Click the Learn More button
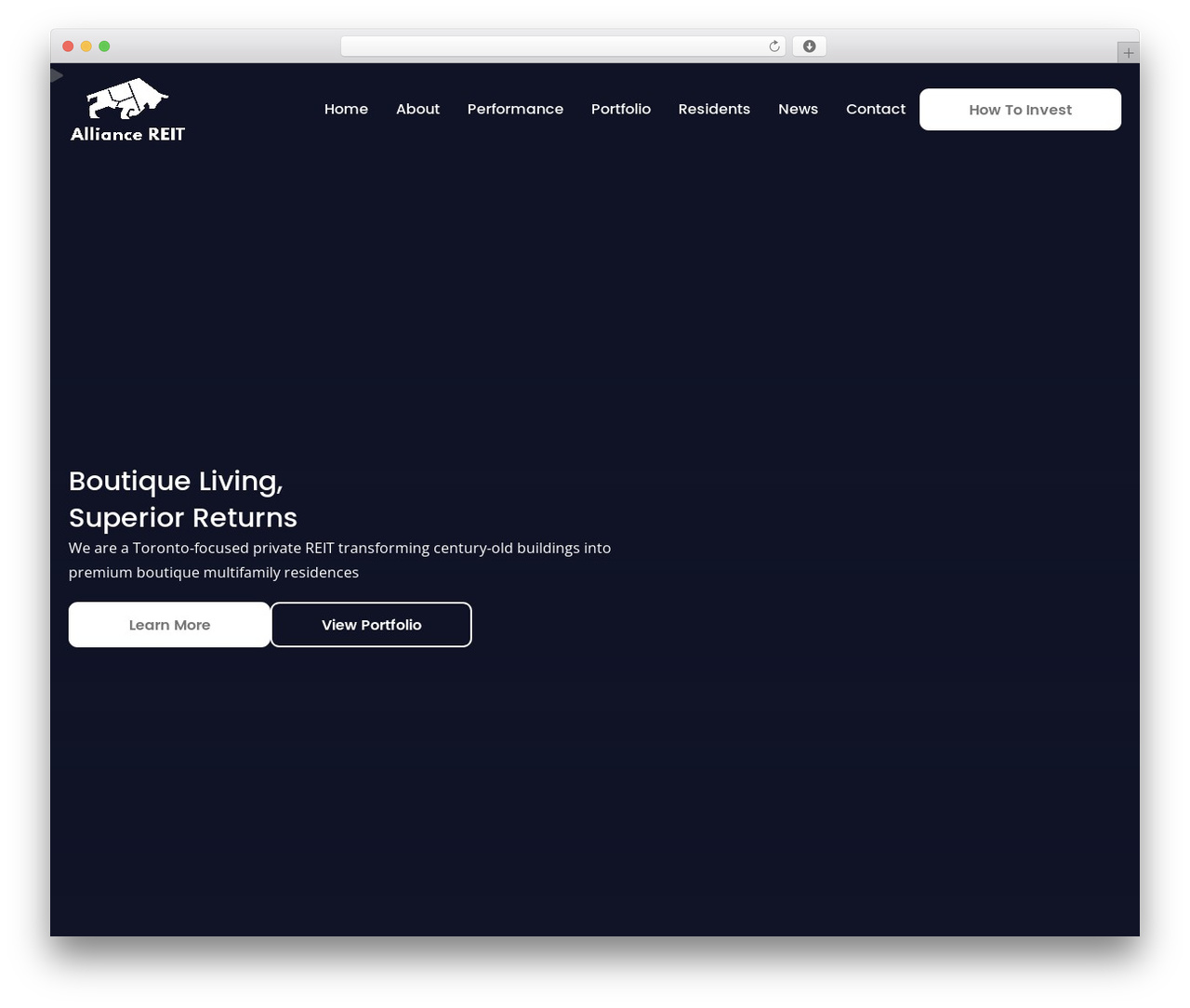Screen dimensions: 1190x1008 pyautogui.click(x=169, y=625)
